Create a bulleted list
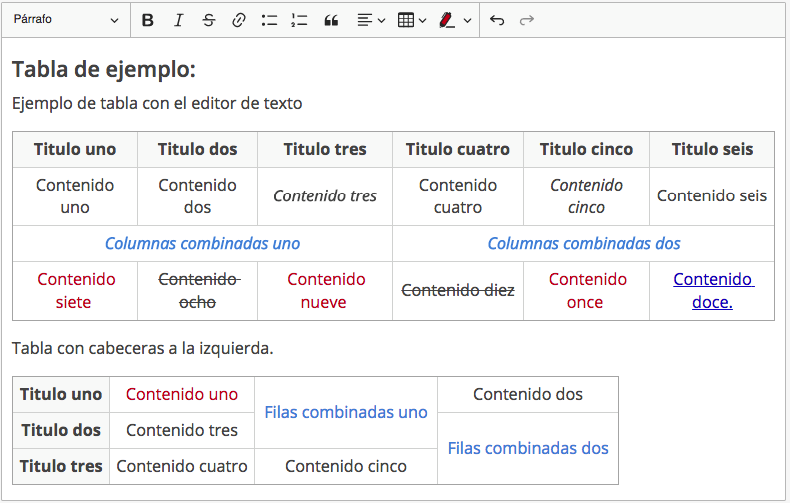 pyautogui.click(x=268, y=20)
